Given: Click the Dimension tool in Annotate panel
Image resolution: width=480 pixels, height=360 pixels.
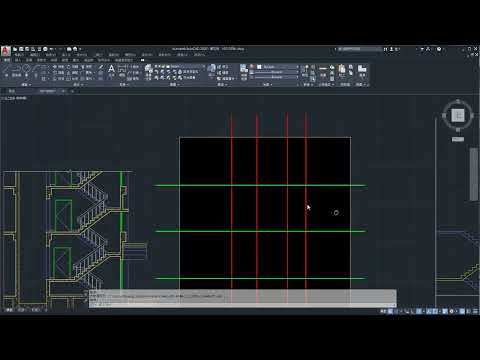Looking at the screenshot, I should tap(122, 70).
